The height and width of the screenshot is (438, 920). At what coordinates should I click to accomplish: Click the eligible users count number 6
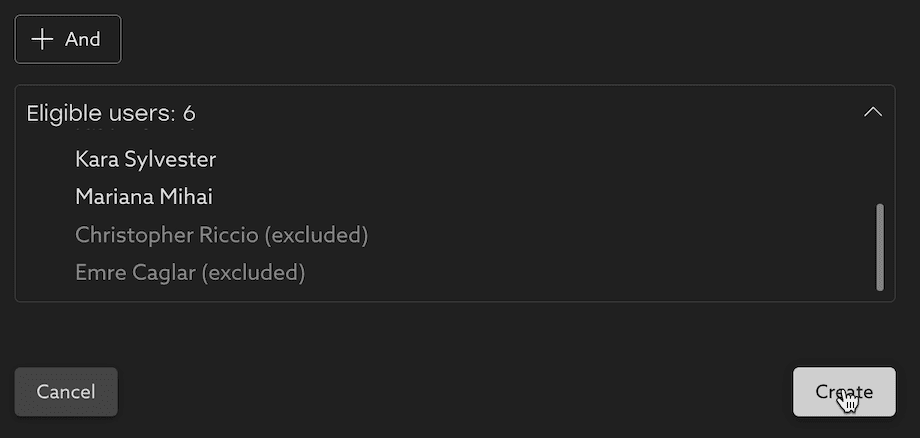point(189,113)
